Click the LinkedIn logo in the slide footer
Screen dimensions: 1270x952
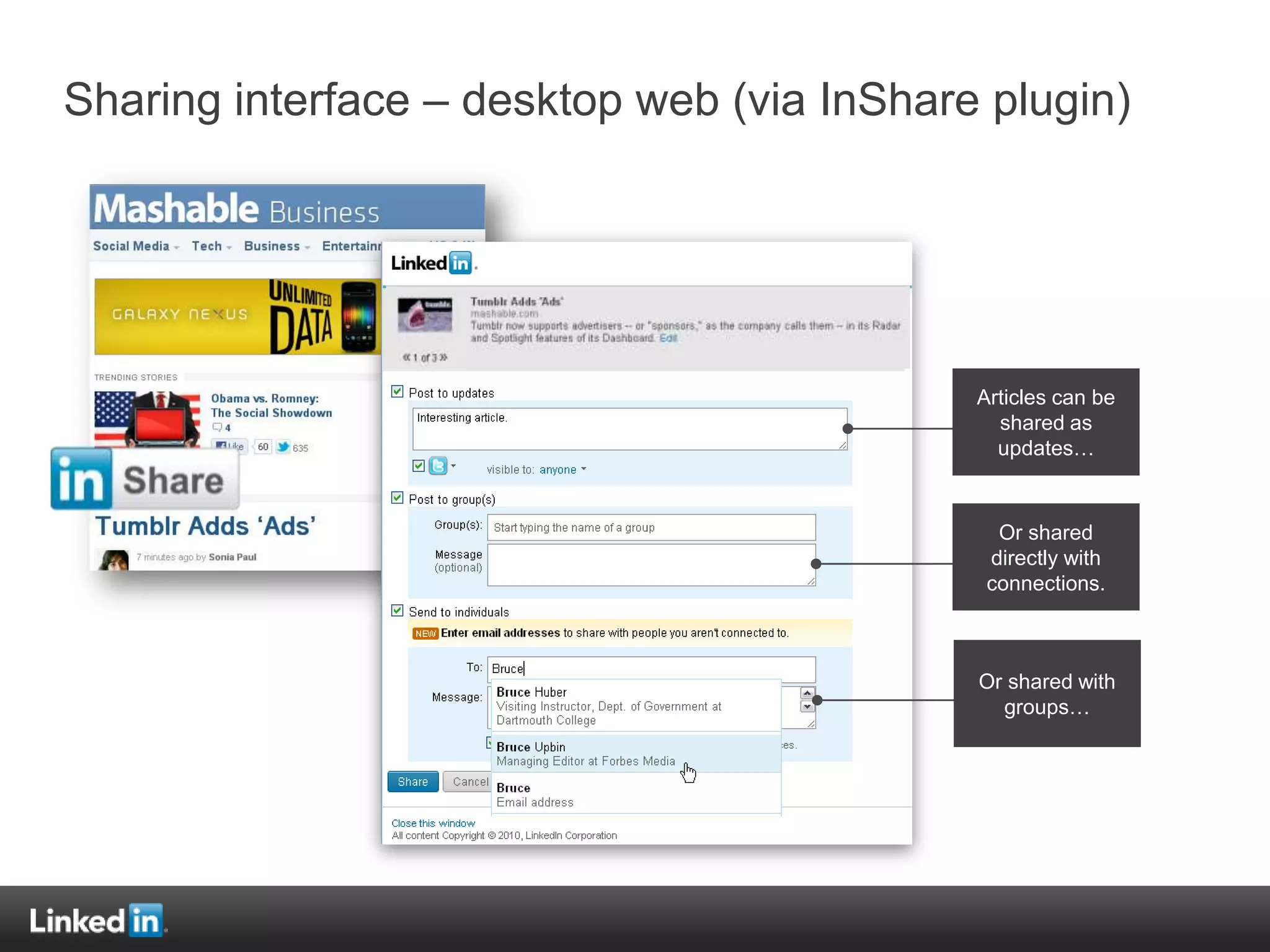[97, 920]
